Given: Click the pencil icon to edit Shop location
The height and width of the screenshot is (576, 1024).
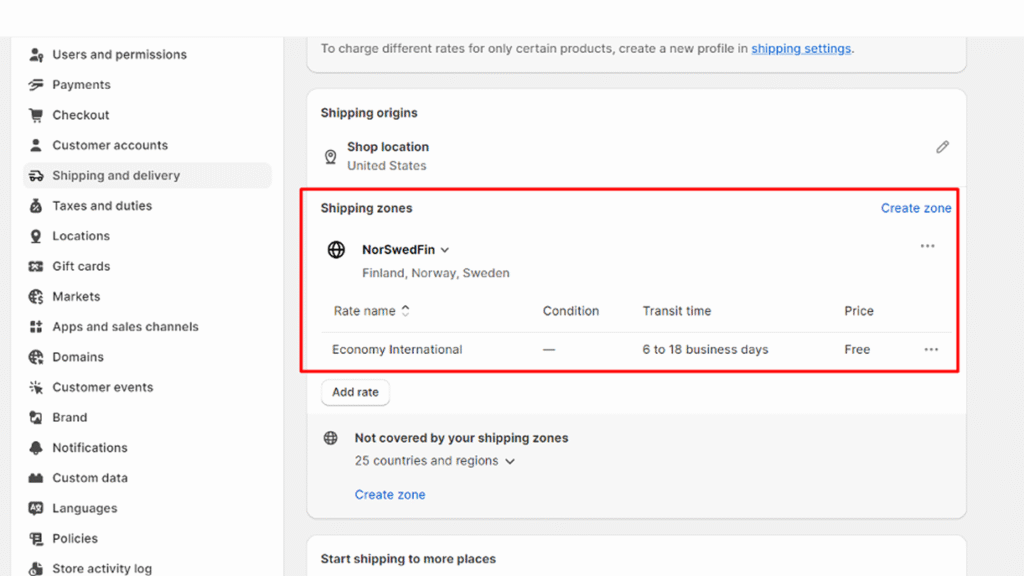Looking at the screenshot, I should [942, 147].
